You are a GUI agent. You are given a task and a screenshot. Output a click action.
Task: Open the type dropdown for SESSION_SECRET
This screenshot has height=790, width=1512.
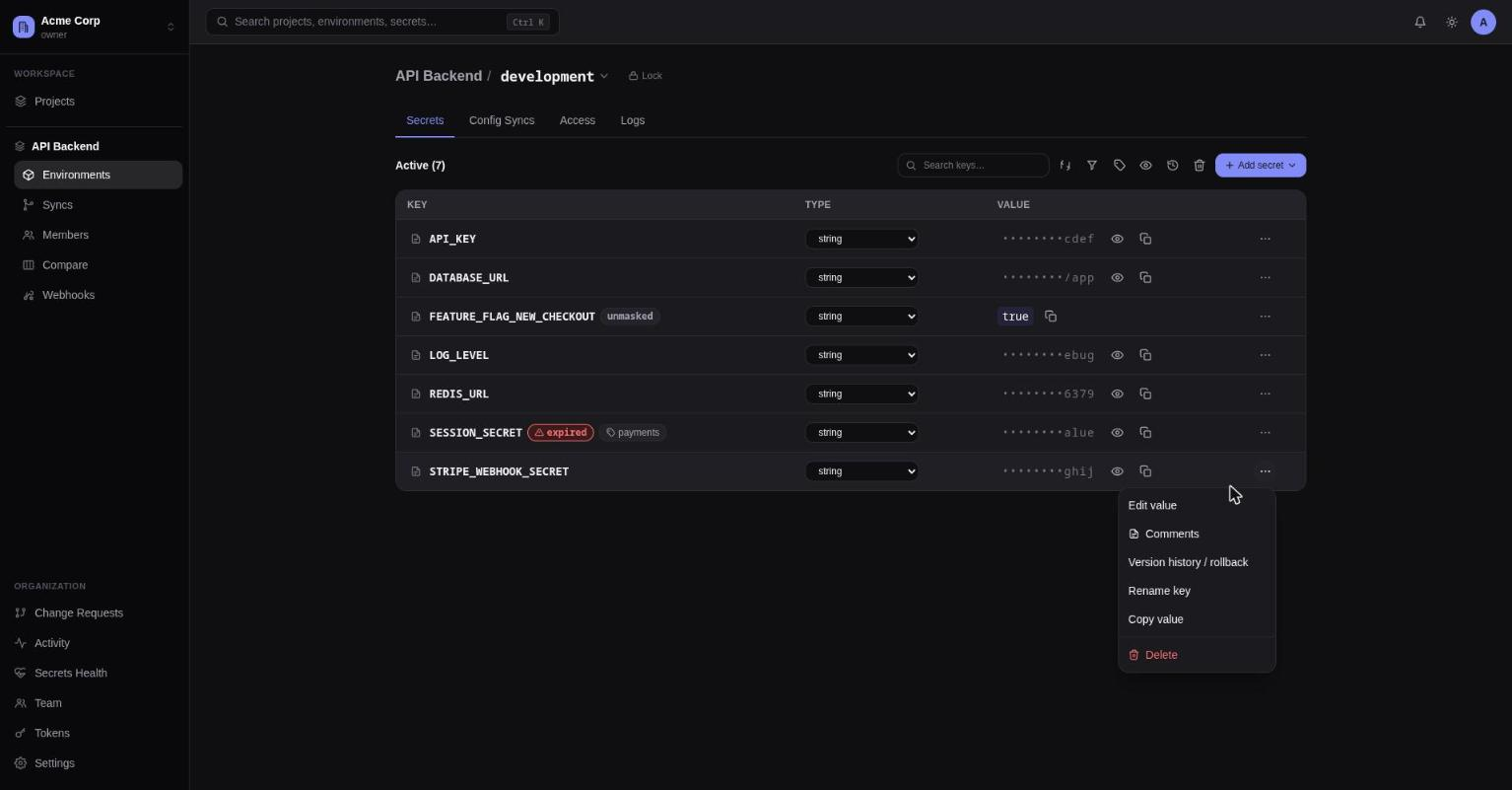click(x=861, y=432)
